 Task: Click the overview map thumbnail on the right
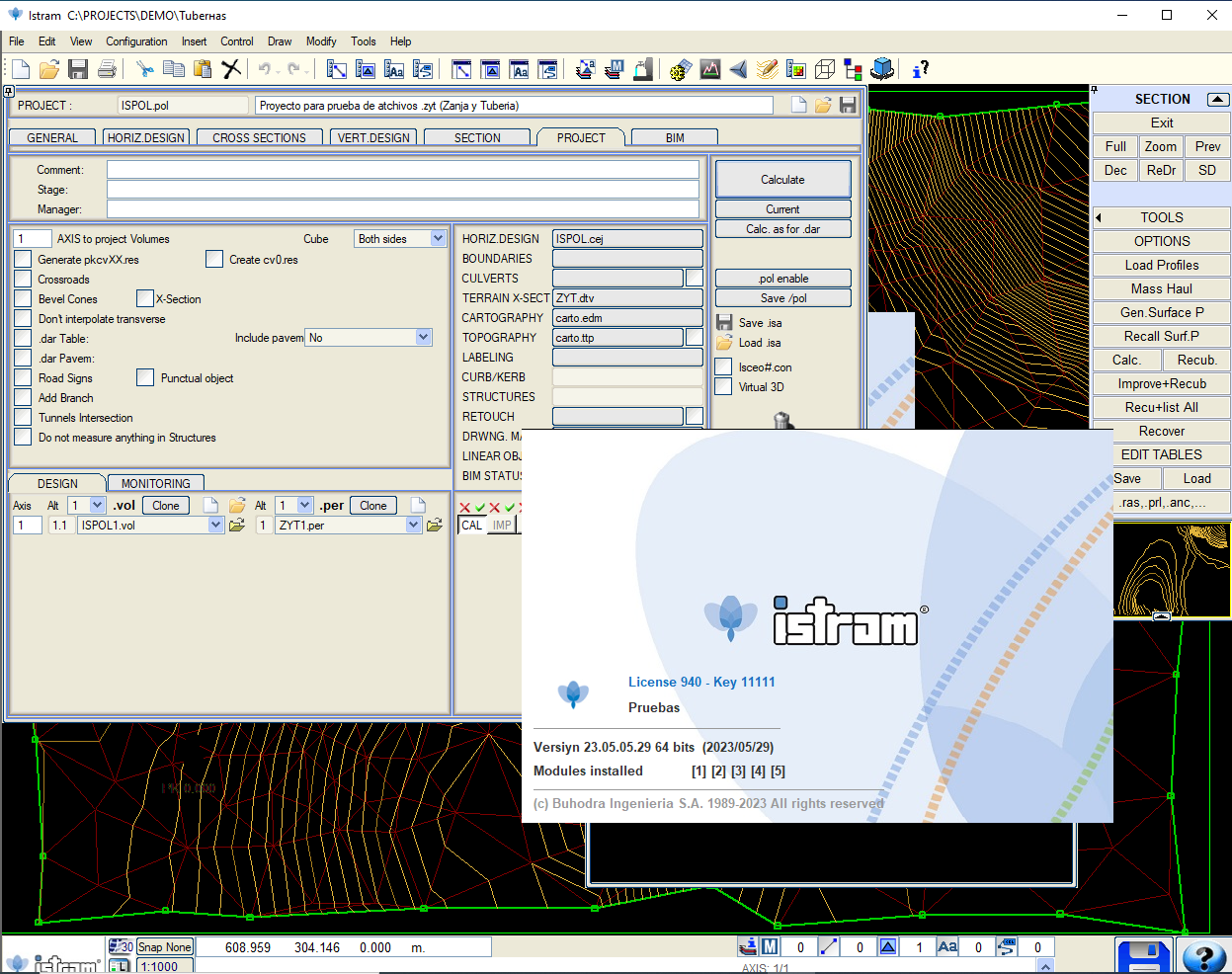(x=1172, y=570)
